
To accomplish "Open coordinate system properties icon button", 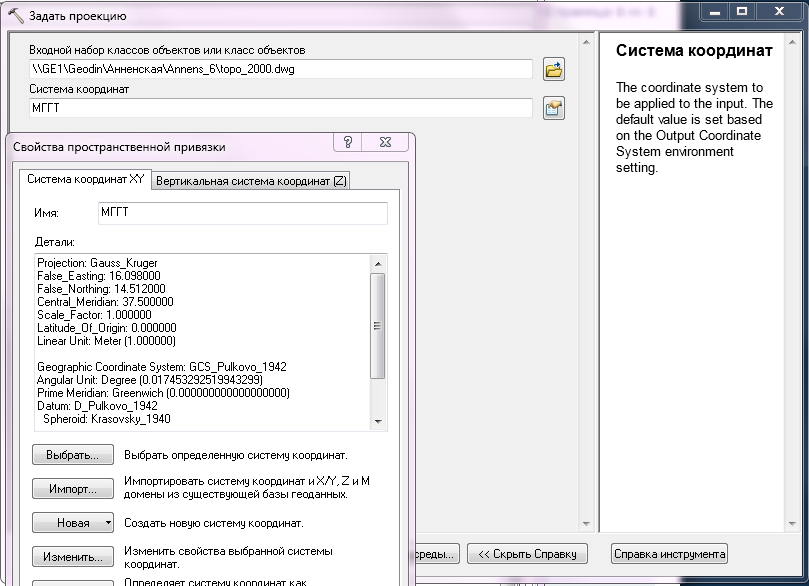I will pyautogui.click(x=554, y=108).
